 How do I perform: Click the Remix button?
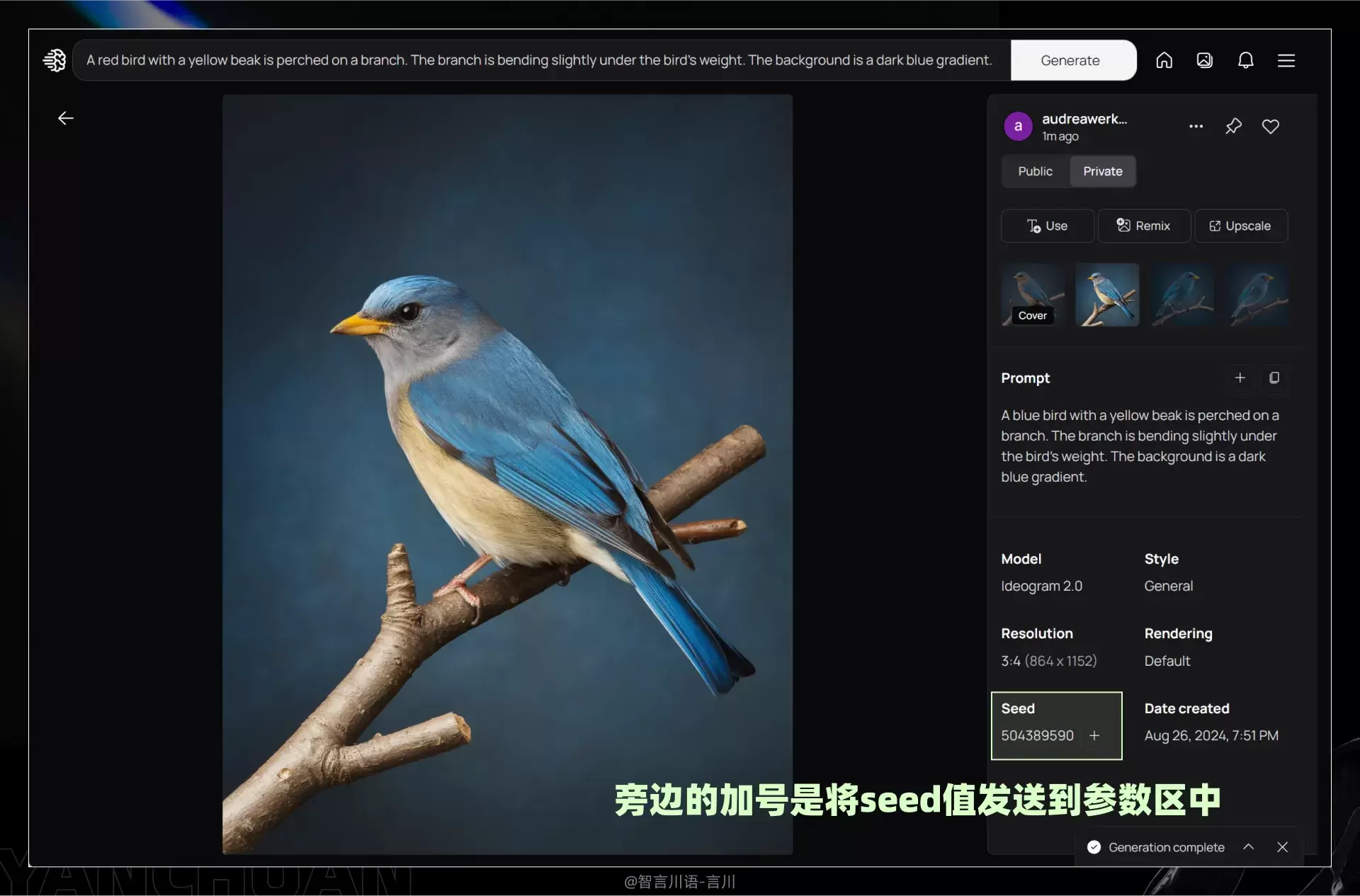tap(1143, 226)
